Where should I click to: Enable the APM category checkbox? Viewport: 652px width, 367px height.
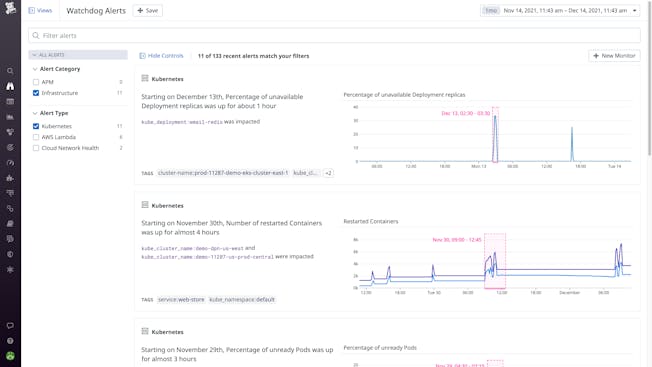click(36, 82)
